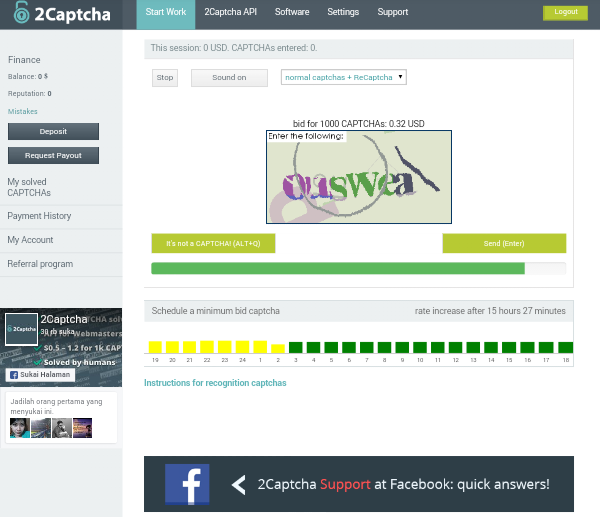Click the Finance heading in sidebar
Screen dimensions: 600x517
tap(24, 60)
